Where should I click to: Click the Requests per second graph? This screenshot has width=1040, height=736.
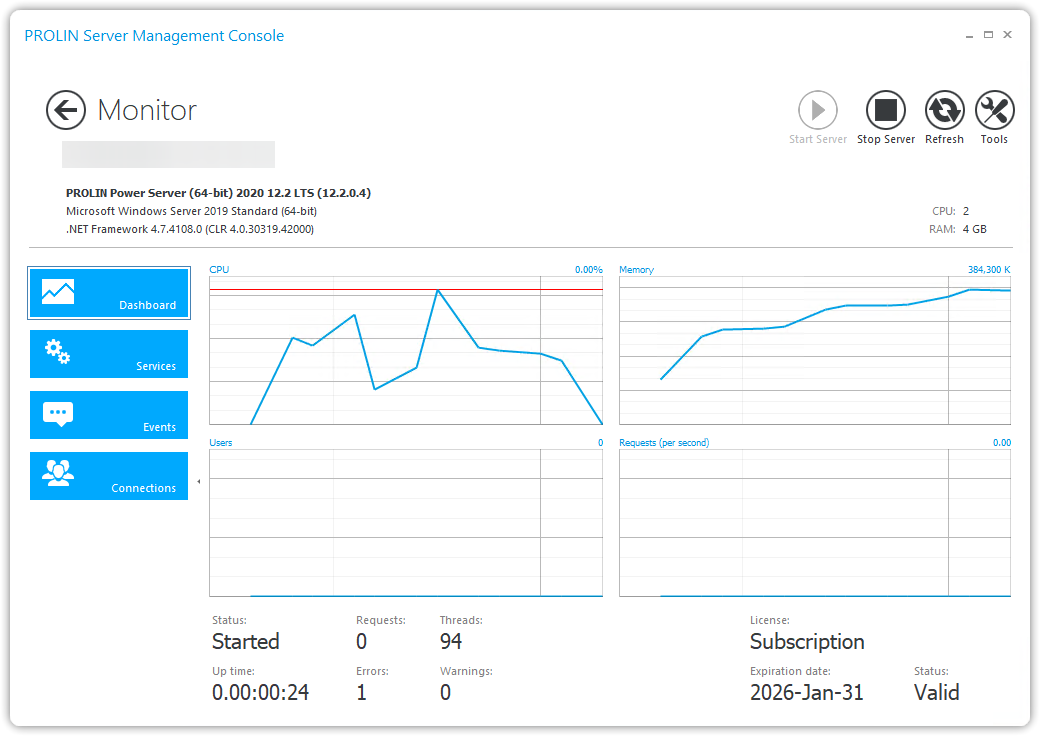[815, 522]
